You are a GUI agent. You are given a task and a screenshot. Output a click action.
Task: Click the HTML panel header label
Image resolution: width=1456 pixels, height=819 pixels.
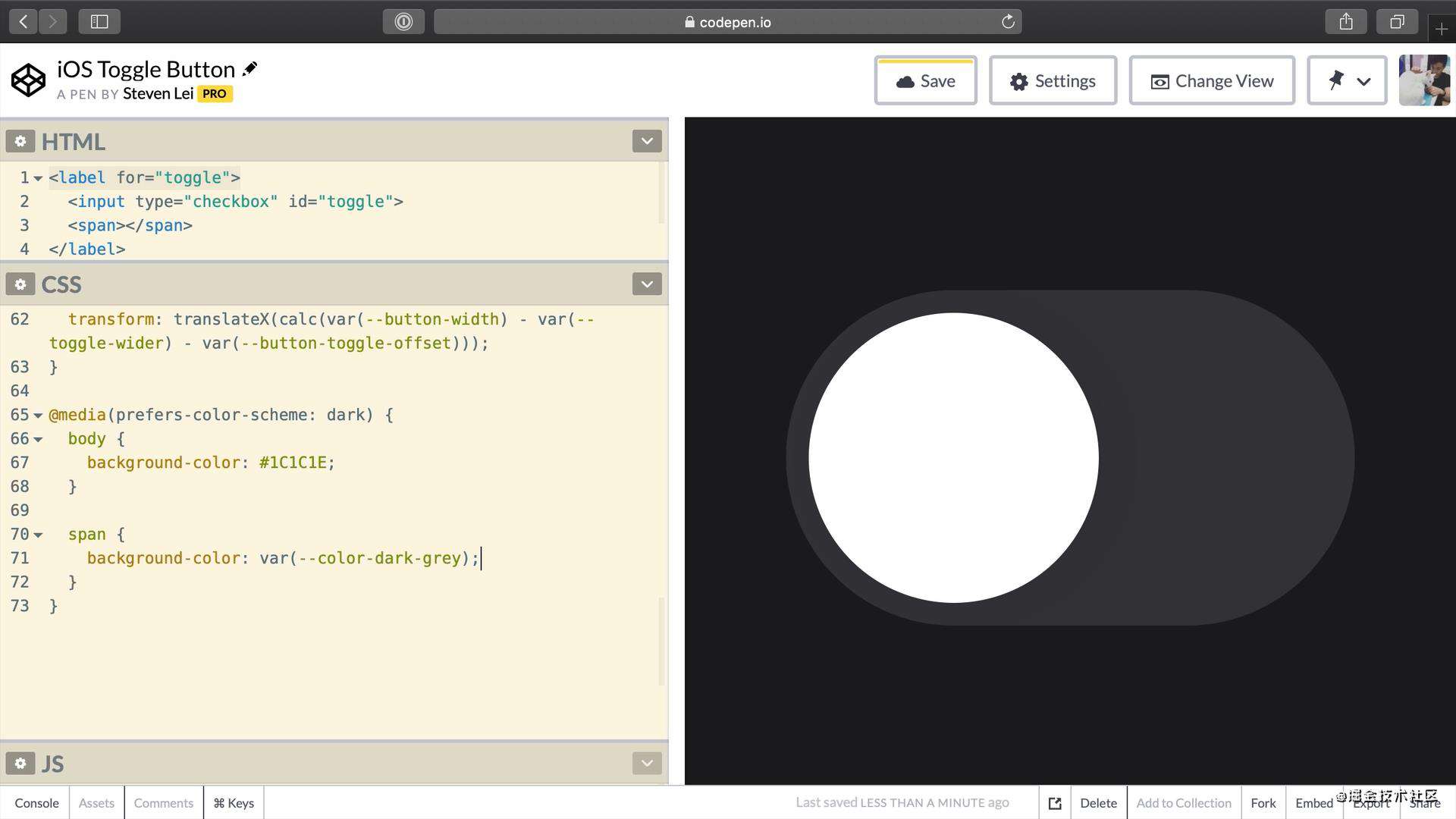point(73,142)
